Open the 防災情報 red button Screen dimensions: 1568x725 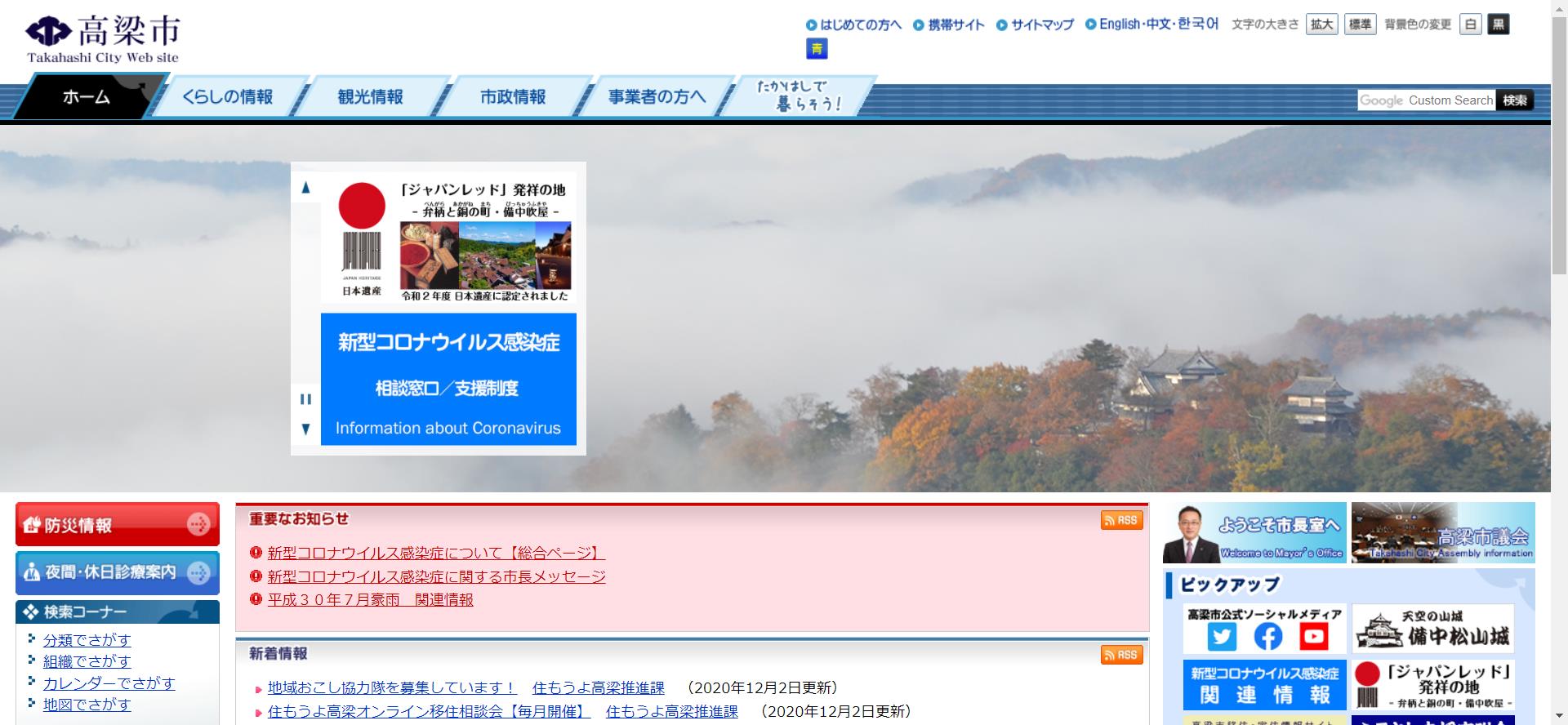click(x=118, y=524)
